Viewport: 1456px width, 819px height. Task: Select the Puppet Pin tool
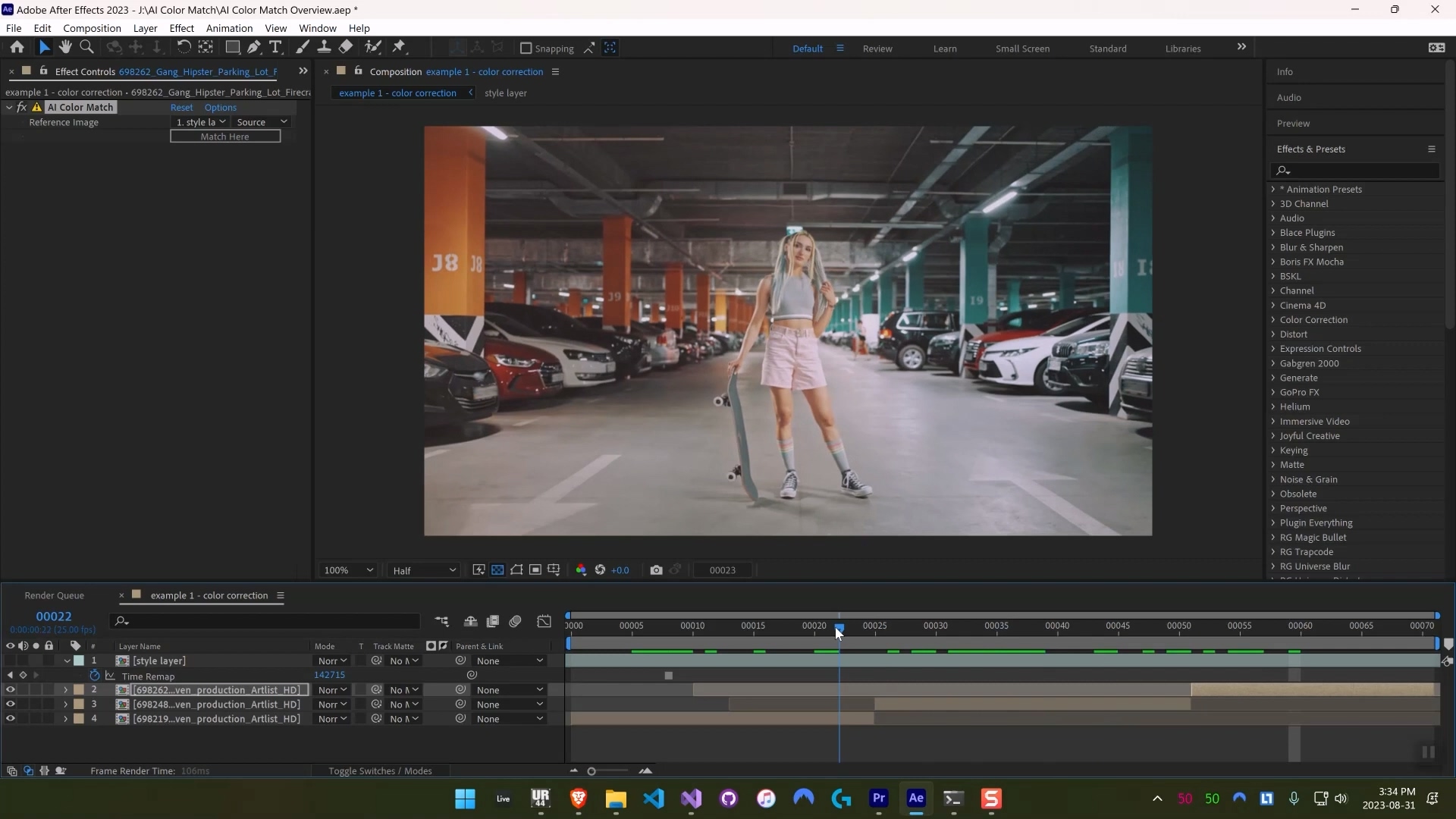click(x=399, y=47)
